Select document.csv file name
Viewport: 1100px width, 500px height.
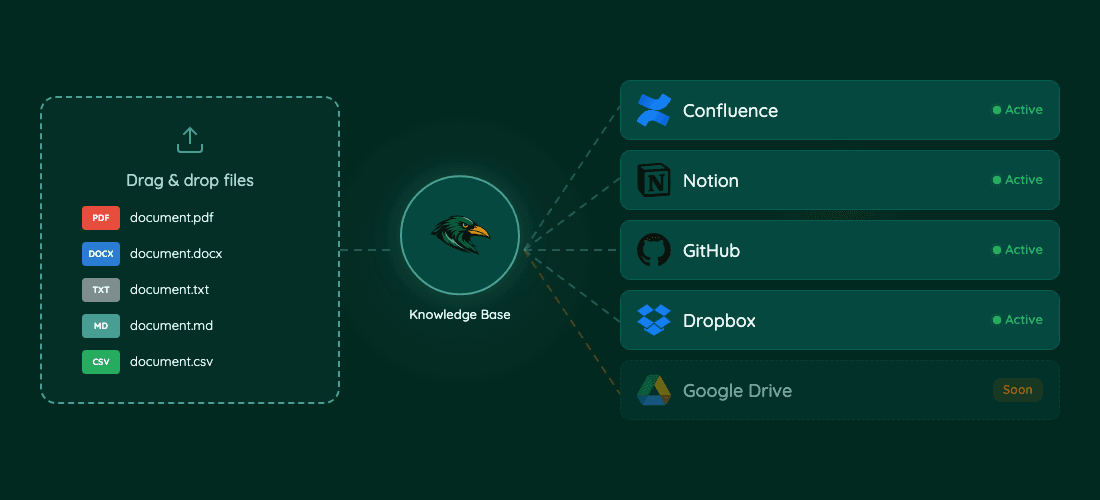[x=171, y=362]
